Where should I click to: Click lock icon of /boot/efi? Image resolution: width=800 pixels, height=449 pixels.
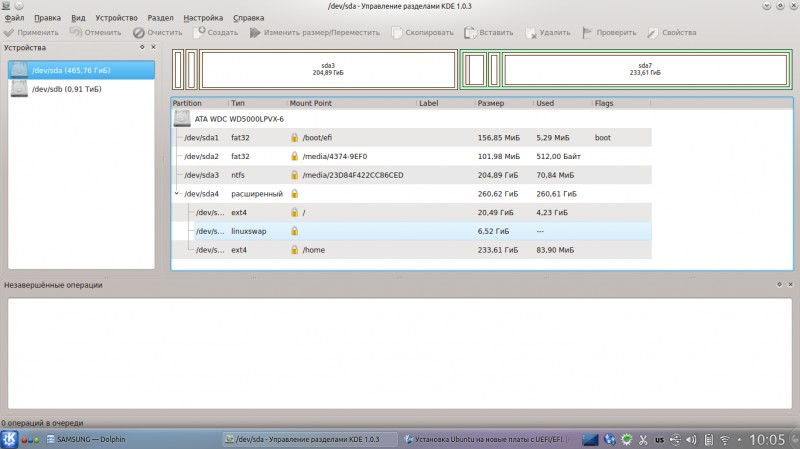point(294,138)
